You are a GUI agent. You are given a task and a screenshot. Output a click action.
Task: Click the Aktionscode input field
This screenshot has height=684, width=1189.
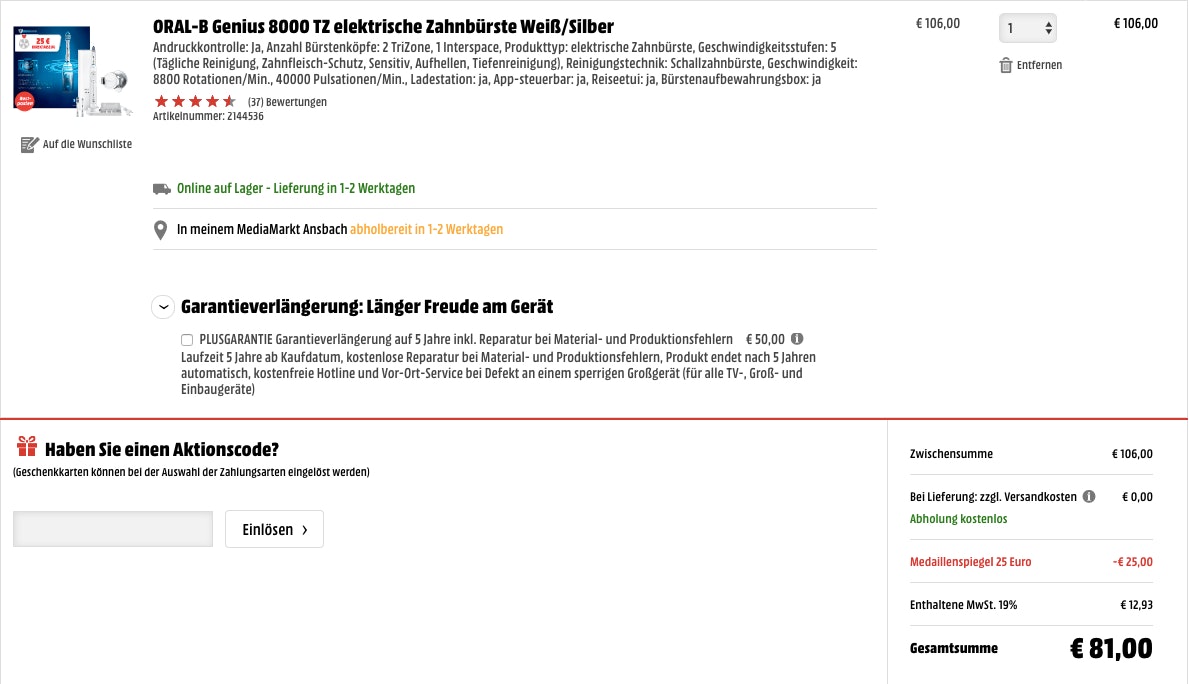coord(113,529)
